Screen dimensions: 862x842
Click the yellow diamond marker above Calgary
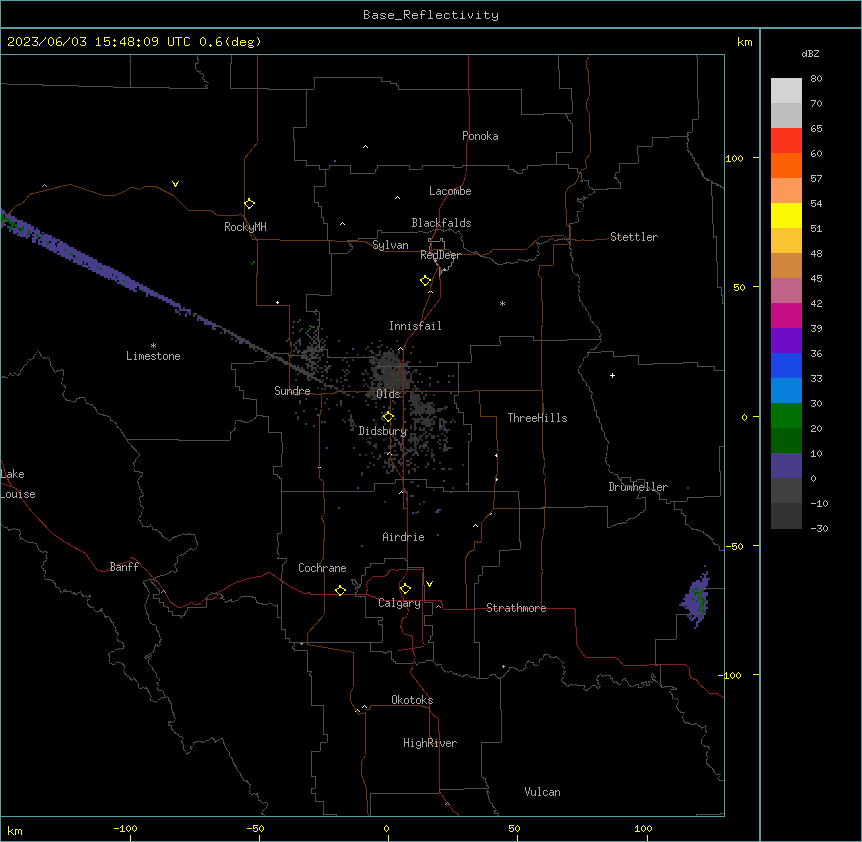click(x=405, y=589)
